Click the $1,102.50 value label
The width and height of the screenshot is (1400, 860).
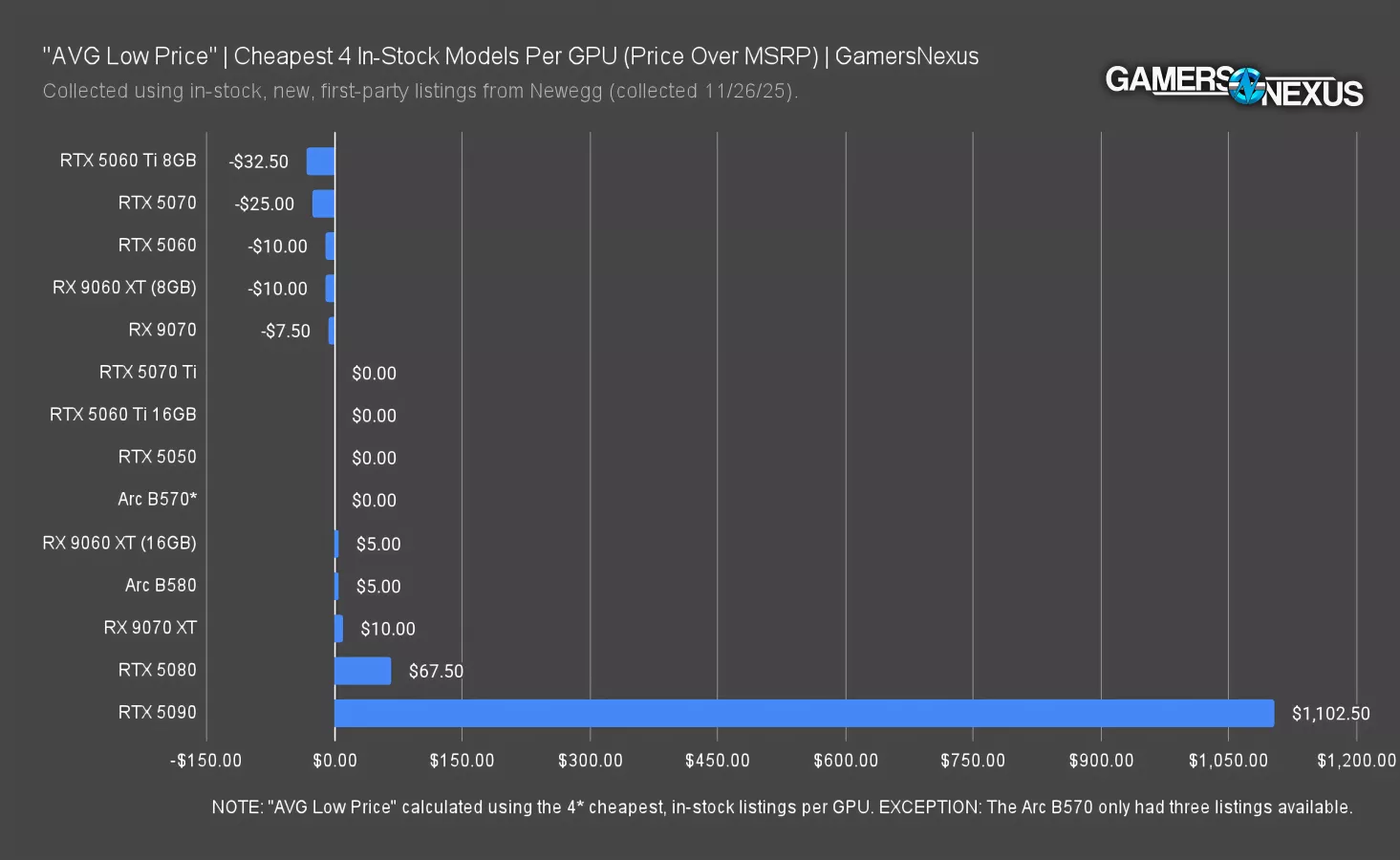coord(1330,714)
